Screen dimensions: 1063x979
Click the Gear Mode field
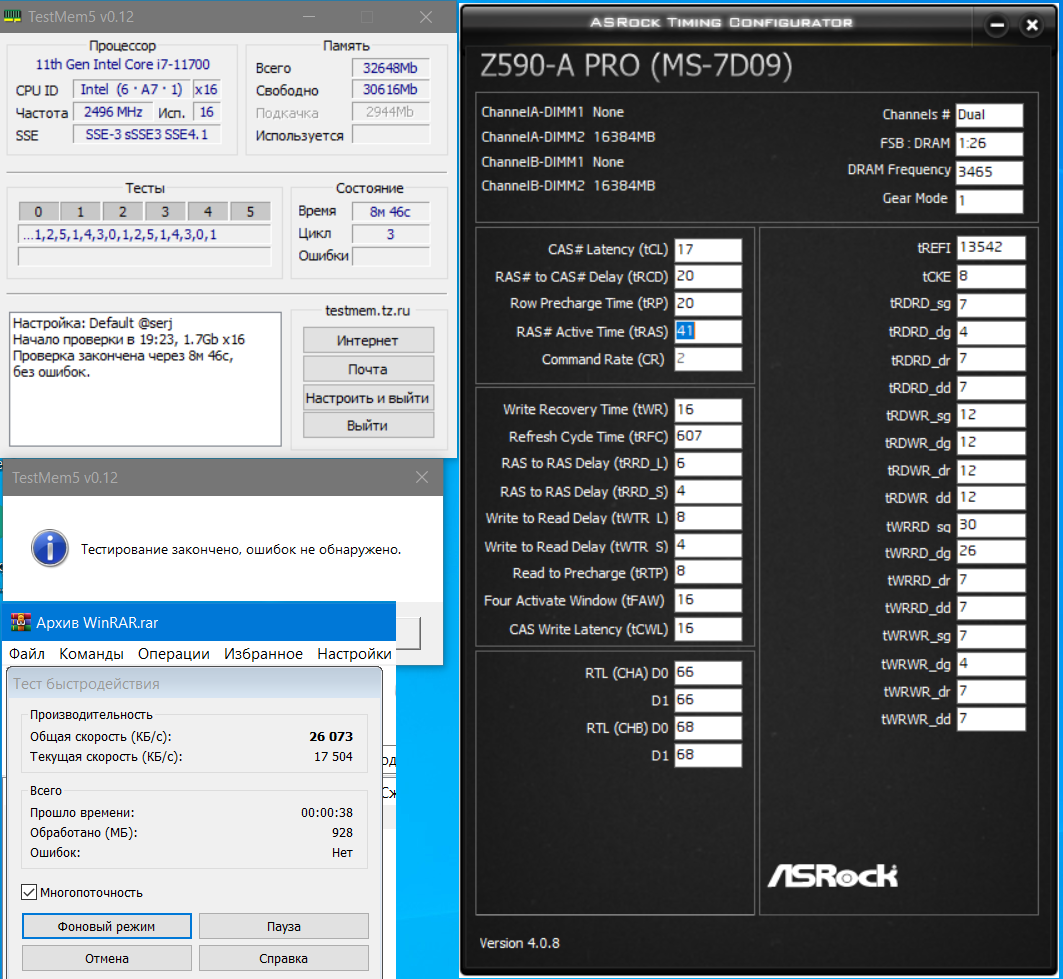(989, 201)
